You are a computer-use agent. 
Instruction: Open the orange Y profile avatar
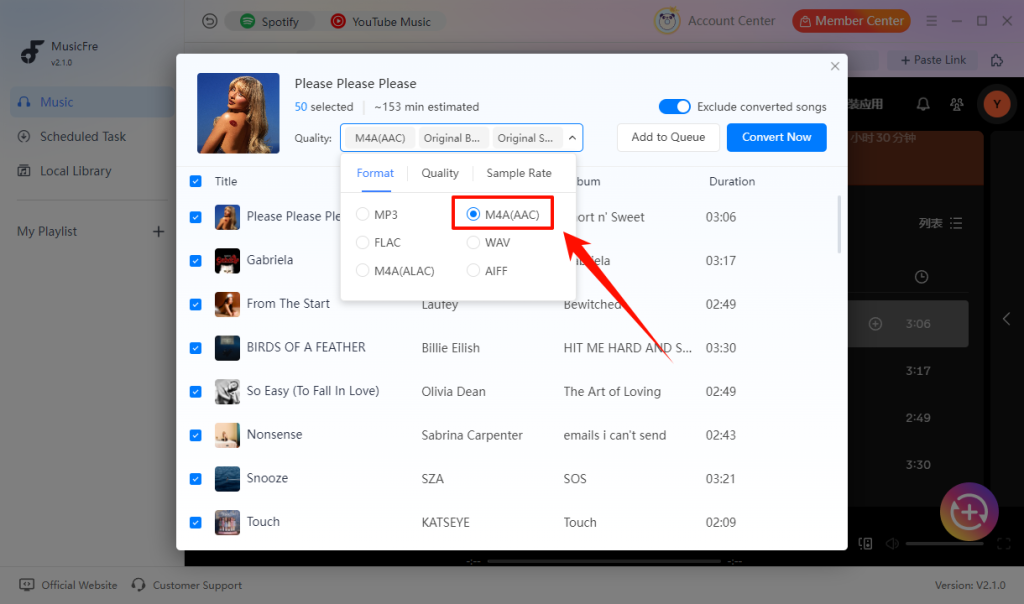click(997, 104)
